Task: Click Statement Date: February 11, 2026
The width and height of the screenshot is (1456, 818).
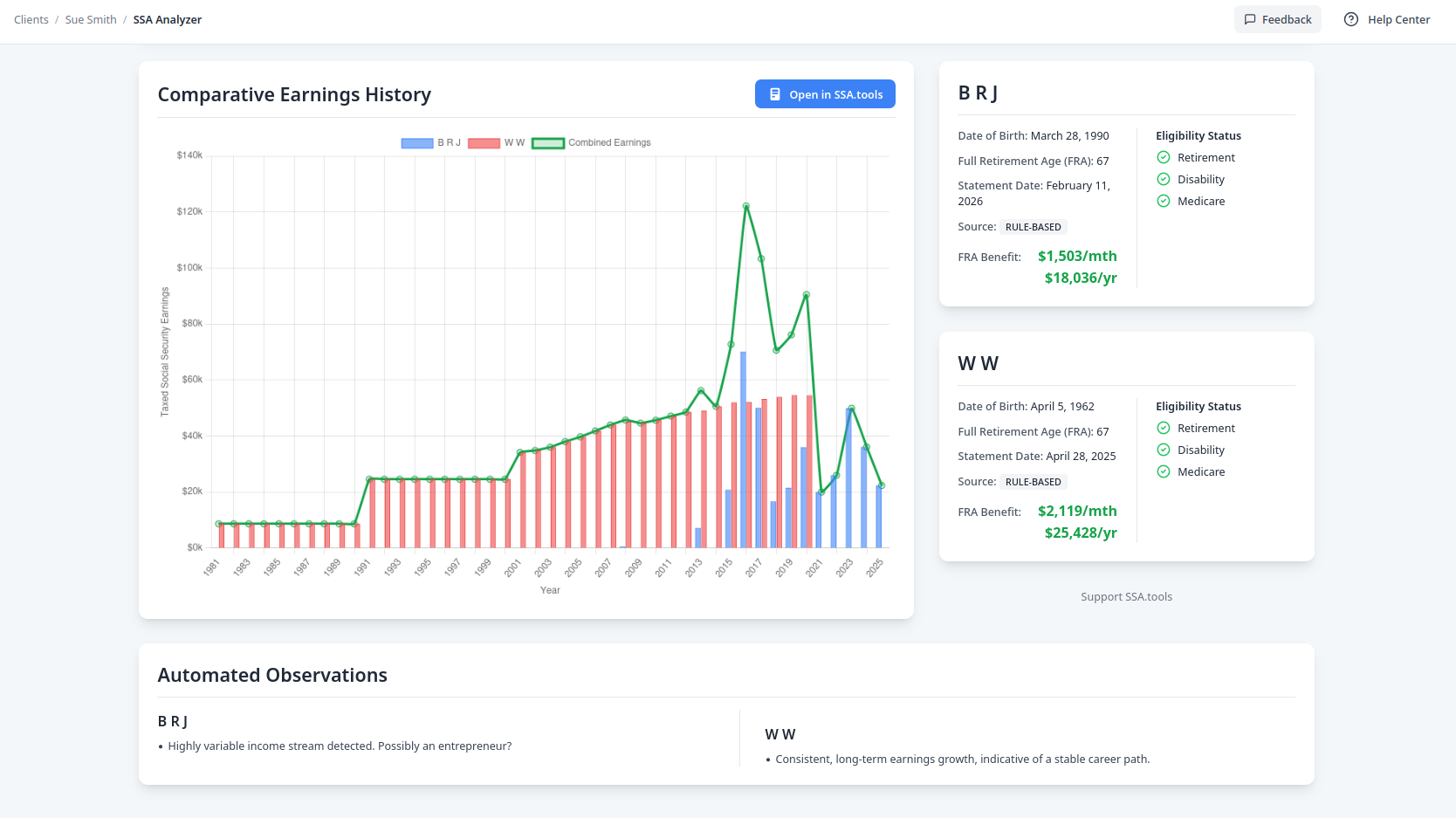Action: point(1034,193)
